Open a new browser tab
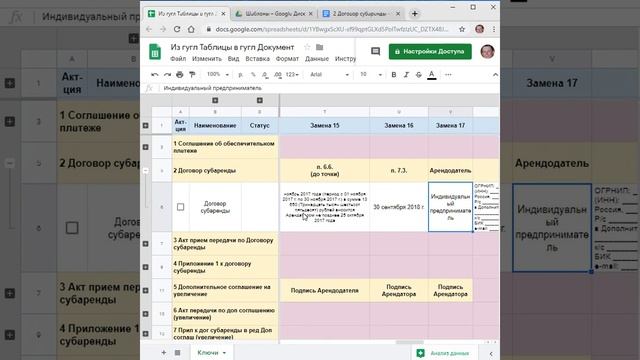Image resolution: width=640 pixels, height=360 pixels. tap(415, 13)
